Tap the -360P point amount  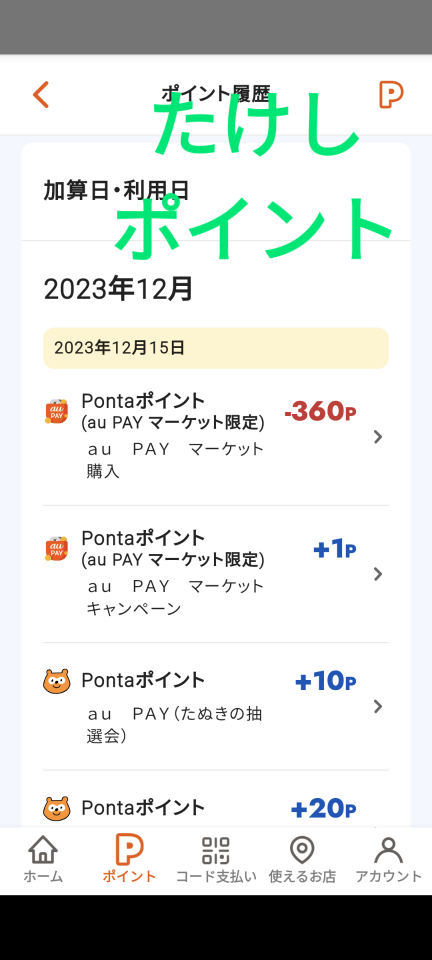320,412
